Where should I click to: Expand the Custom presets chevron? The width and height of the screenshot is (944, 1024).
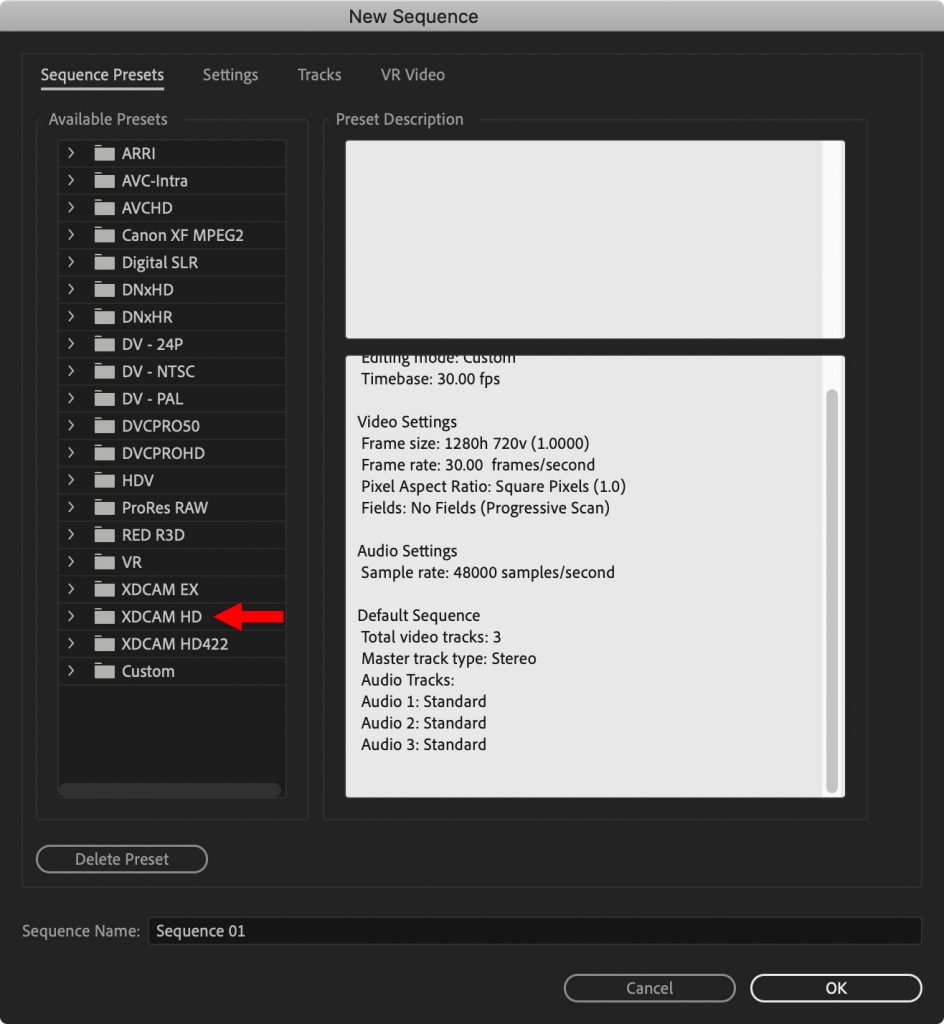[71, 671]
